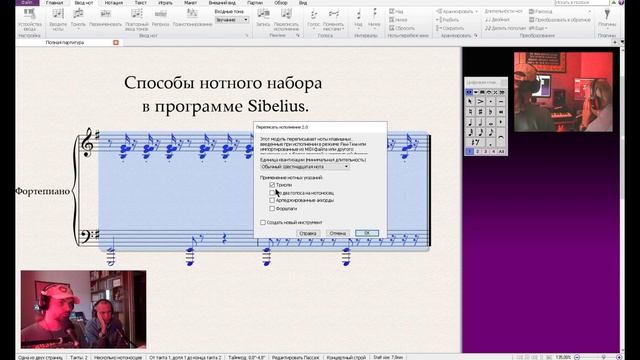This screenshot has height=360, width=640.
Task: Open the Ввод нот group launcher
Action: (x=247, y=36)
